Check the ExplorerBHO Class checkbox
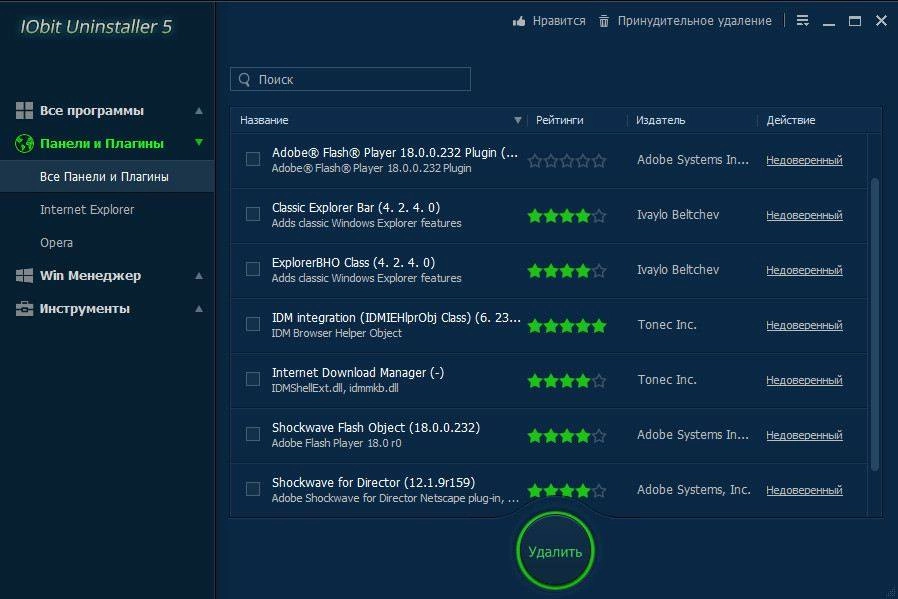This screenshot has height=599, width=898. 253,269
